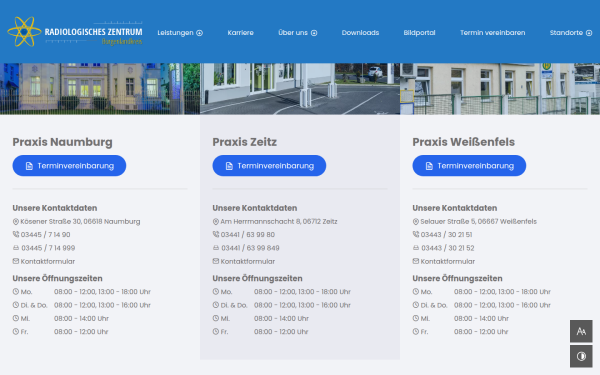Go to the Karriere page
Screen dimensions: 600x375
pos(240,33)
